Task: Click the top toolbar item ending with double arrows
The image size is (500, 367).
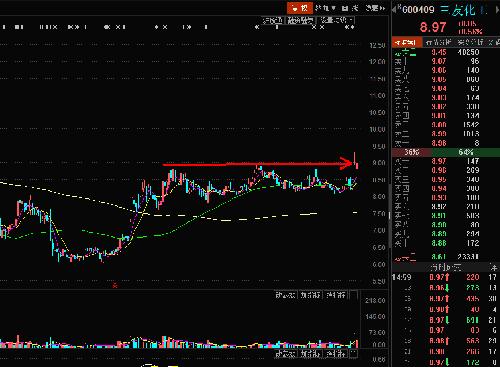Action: coord(375,8)
